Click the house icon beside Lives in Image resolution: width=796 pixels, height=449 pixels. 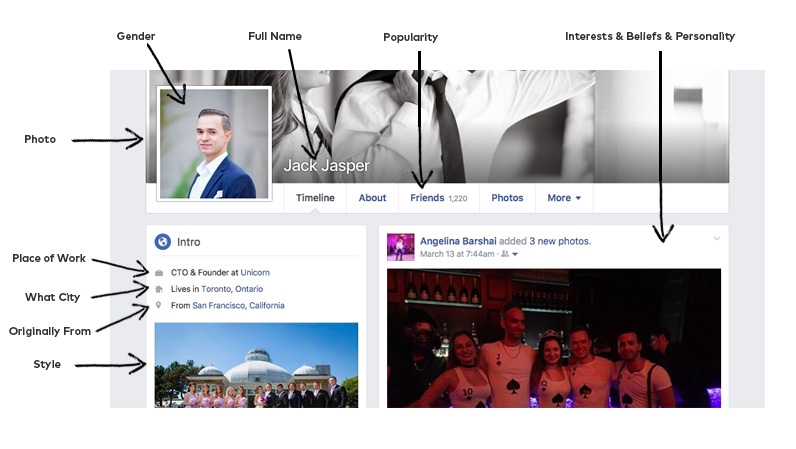click(159, 289)
